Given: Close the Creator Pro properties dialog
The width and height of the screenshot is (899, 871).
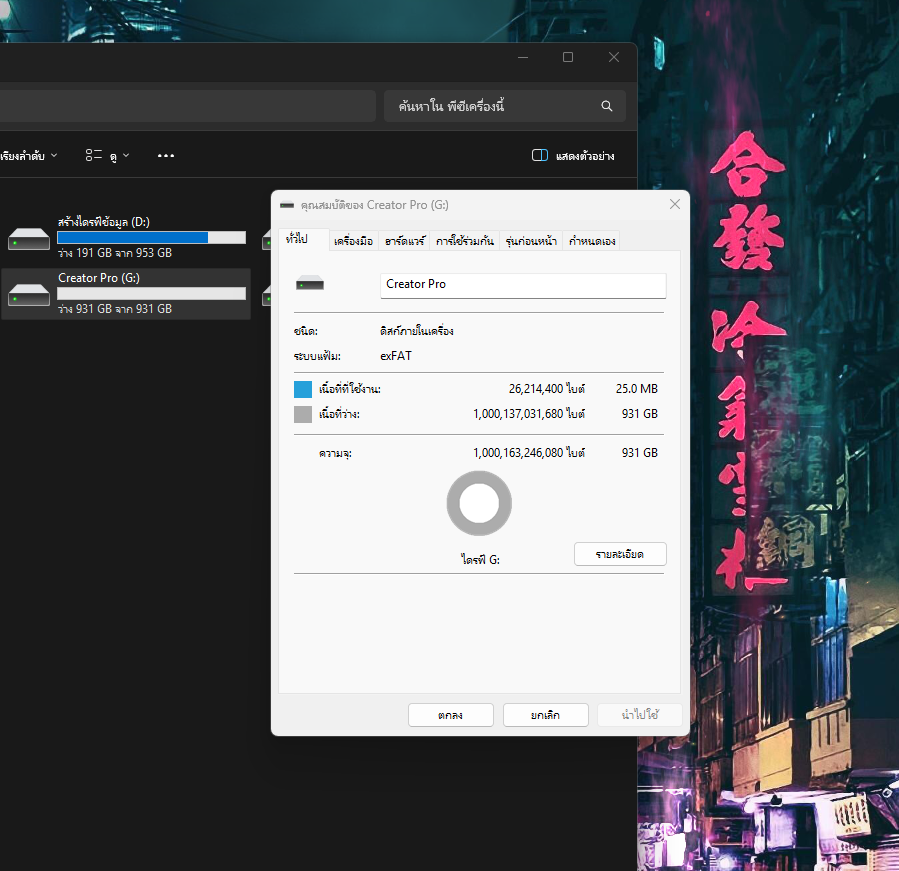Looking at the screenshot, I should [675, 204].
